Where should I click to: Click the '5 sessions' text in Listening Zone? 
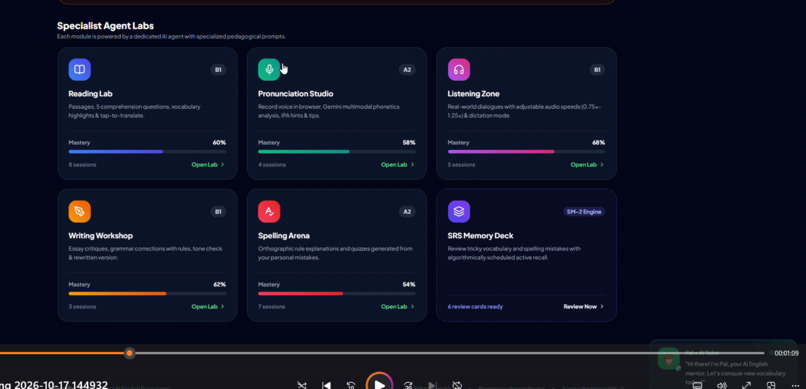[x=461, y=165]
